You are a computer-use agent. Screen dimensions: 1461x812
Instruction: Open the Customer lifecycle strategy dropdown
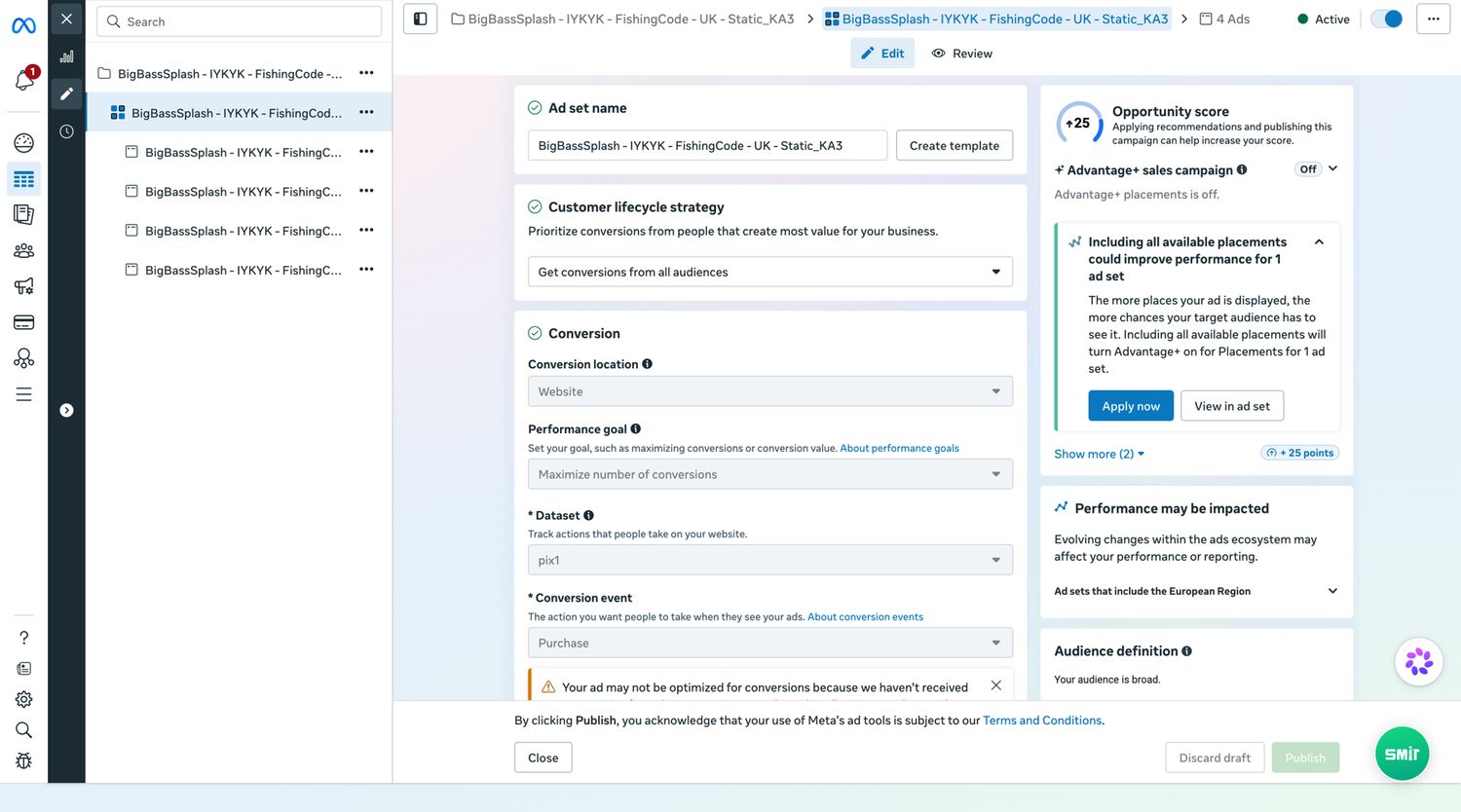pos(770,272)
